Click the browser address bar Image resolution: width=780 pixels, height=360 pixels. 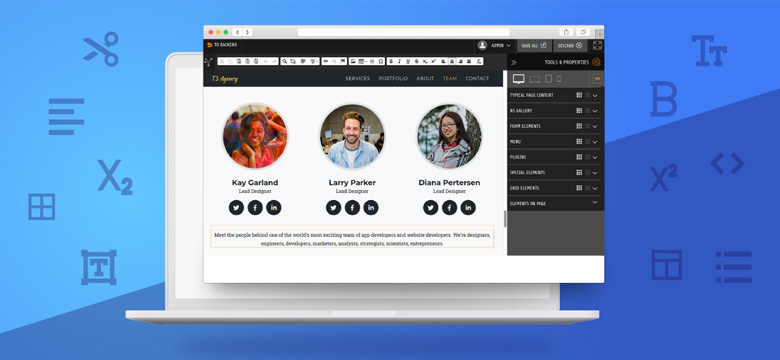point(403,32)
